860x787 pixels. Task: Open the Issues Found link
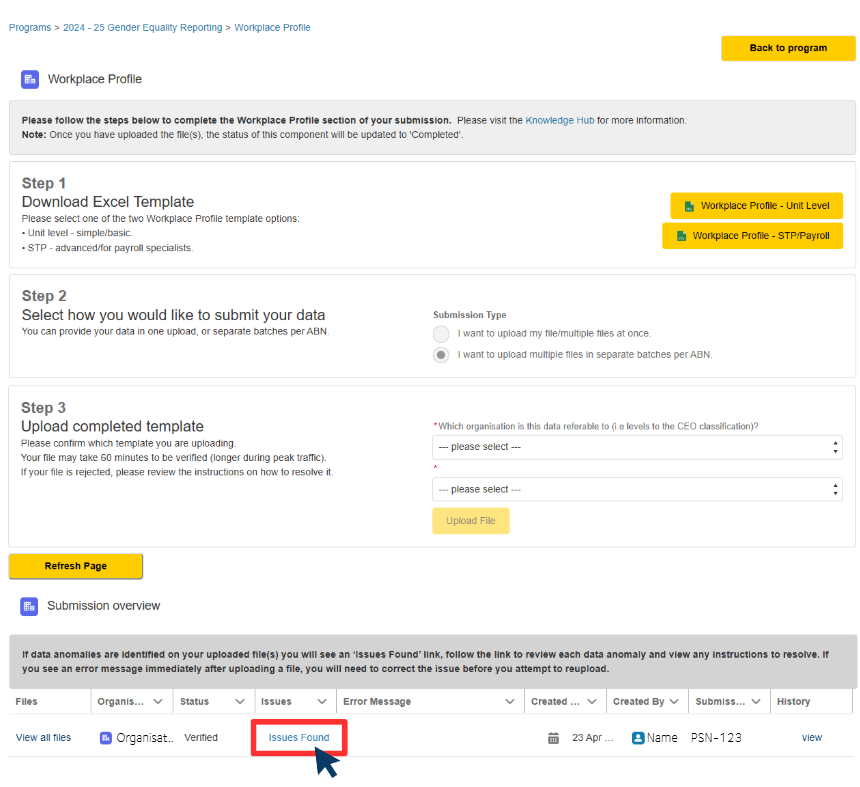point(299,738)
